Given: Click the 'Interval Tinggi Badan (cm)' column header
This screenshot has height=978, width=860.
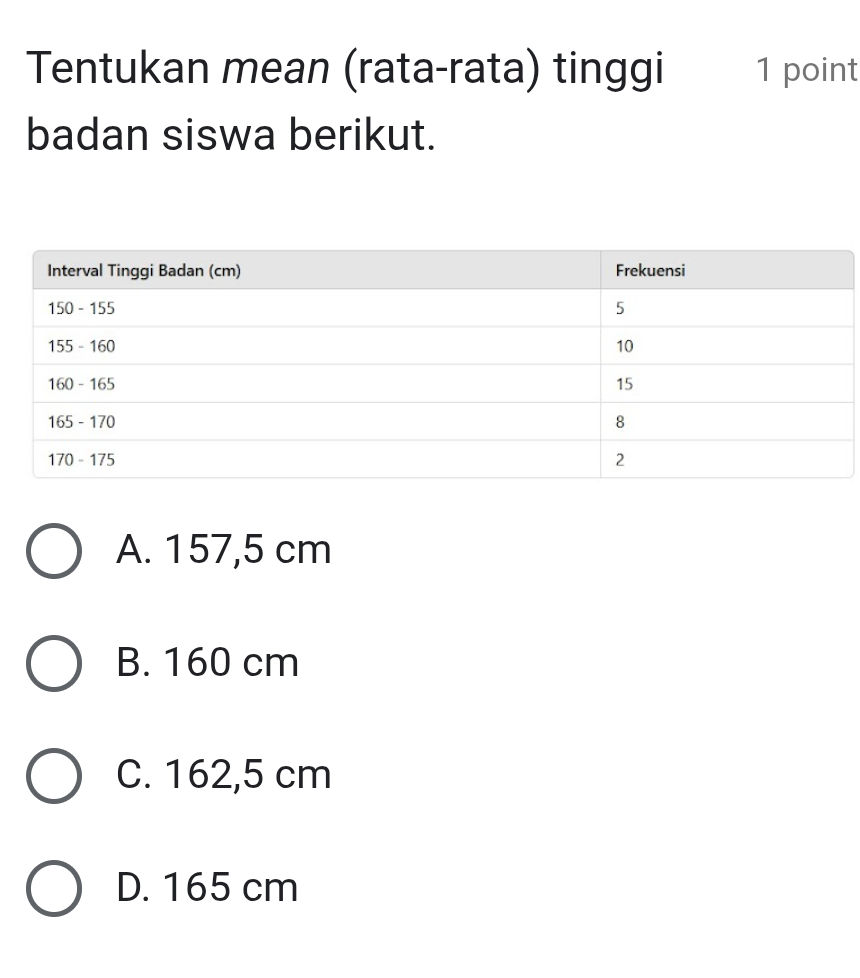Looking at the screenshot, I should point(143,270).
